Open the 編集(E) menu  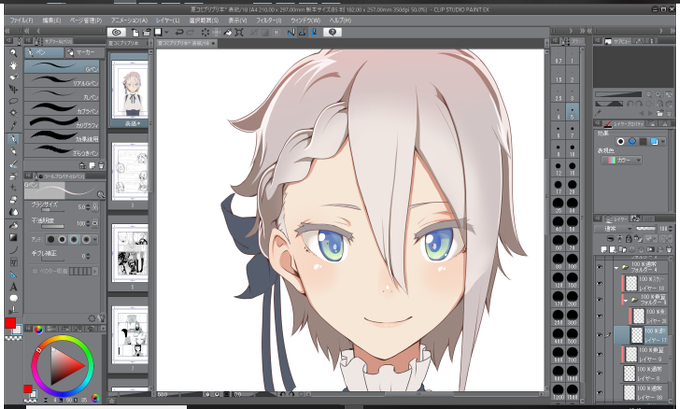coord(52,20)
